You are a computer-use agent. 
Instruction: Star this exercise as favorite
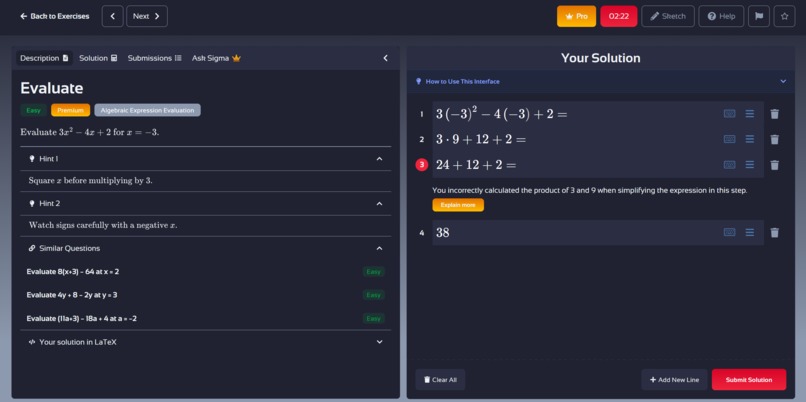pyautogui.click(x=784, y=16)
